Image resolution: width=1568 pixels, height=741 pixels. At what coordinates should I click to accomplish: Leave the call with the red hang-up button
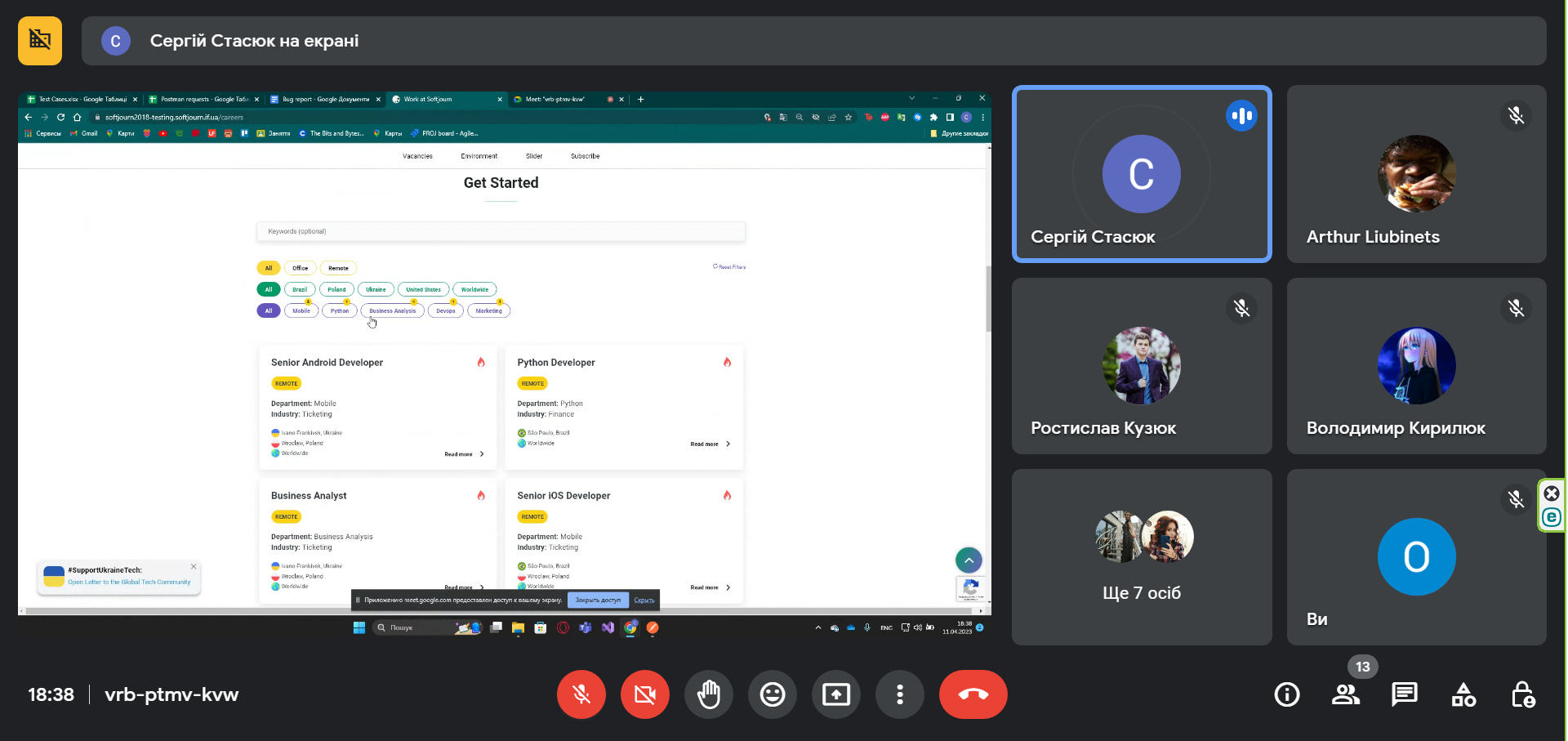[x=973, y=694]
